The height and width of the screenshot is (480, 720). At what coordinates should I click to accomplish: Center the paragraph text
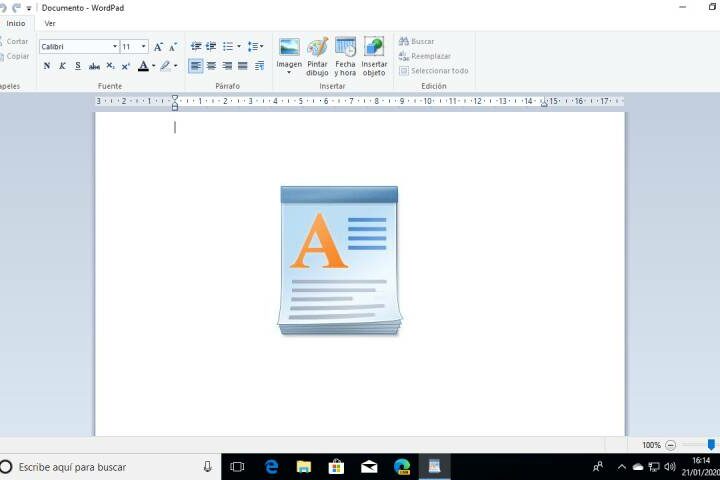pos(211,66)
